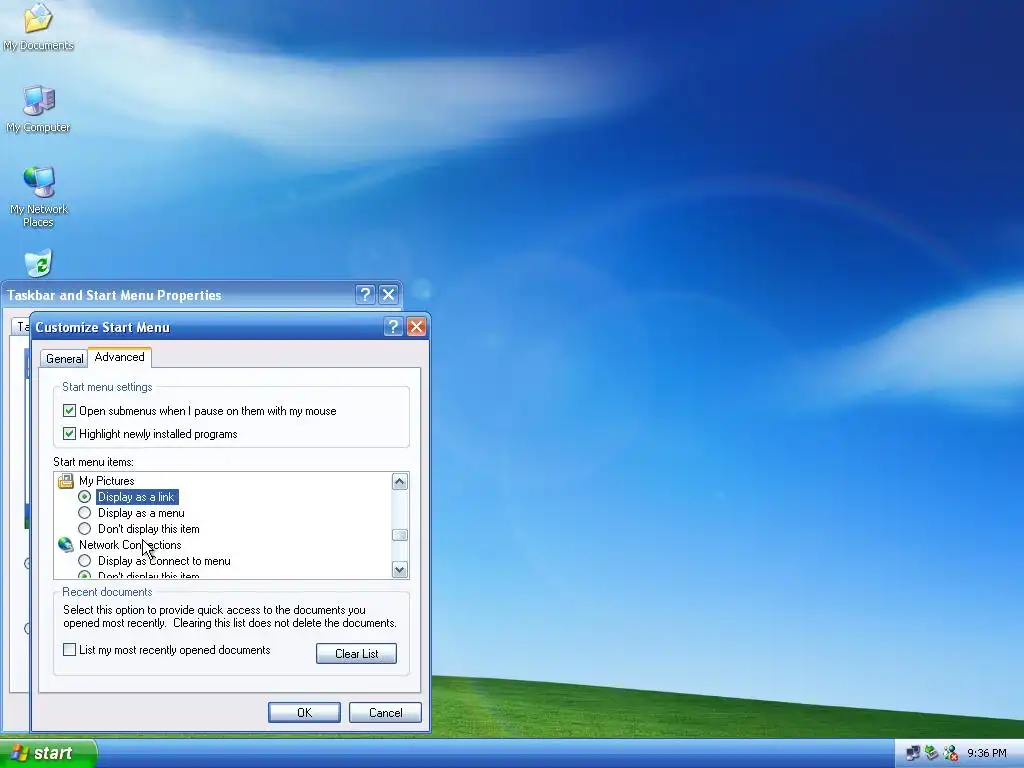The width and height of the screenshot is (1024, 768).
Task: Click the network computers tray icon
Action: pyautogui.click(x=914, y=753)
